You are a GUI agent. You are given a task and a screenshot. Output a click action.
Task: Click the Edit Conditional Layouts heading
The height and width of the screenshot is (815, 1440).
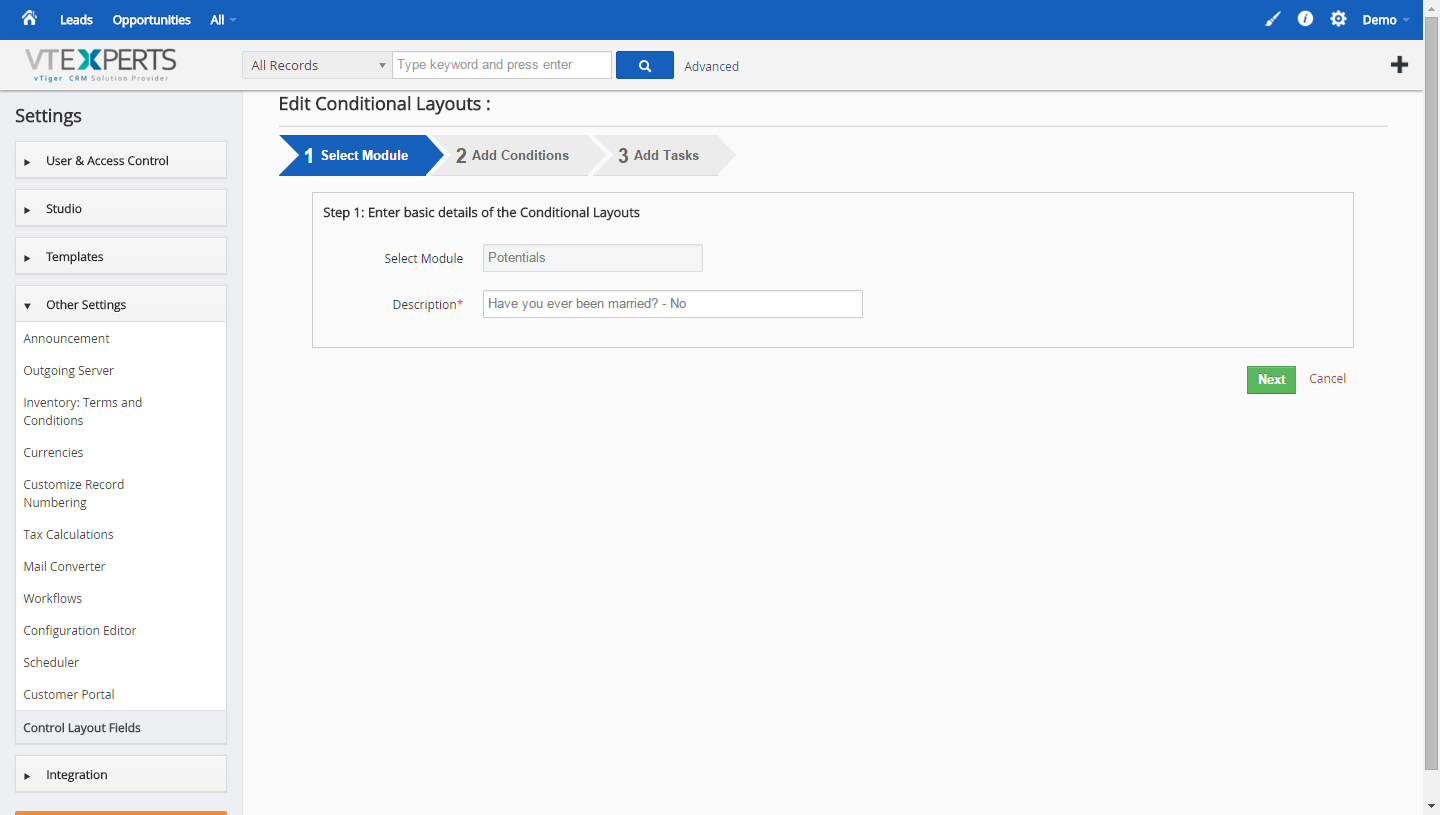coord(384,104)
